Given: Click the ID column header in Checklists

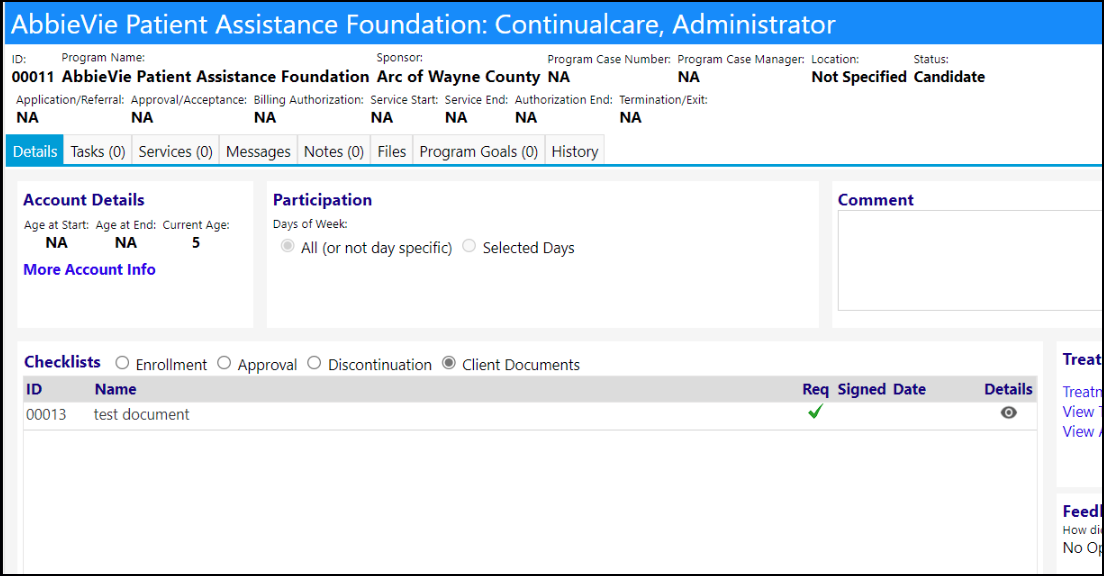Looking at the screenshot, I should 34,389.
